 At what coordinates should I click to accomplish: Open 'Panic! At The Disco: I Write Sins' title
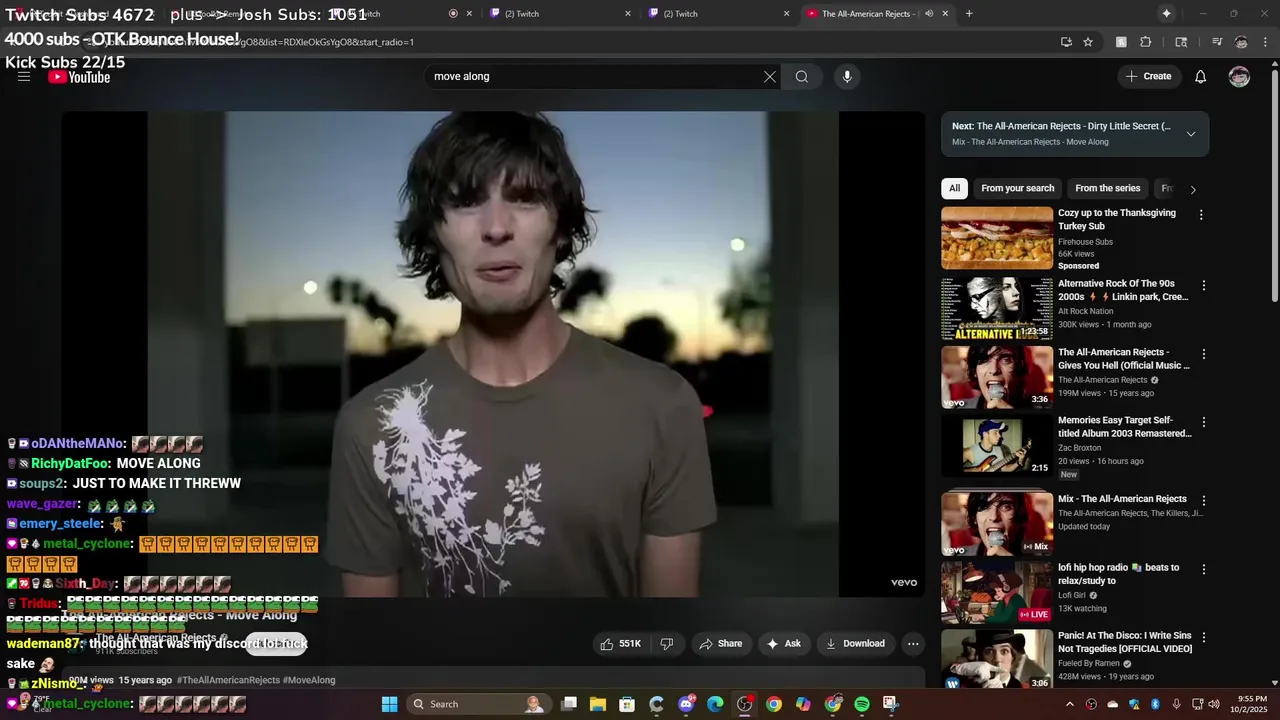(x=1125, y=642)
